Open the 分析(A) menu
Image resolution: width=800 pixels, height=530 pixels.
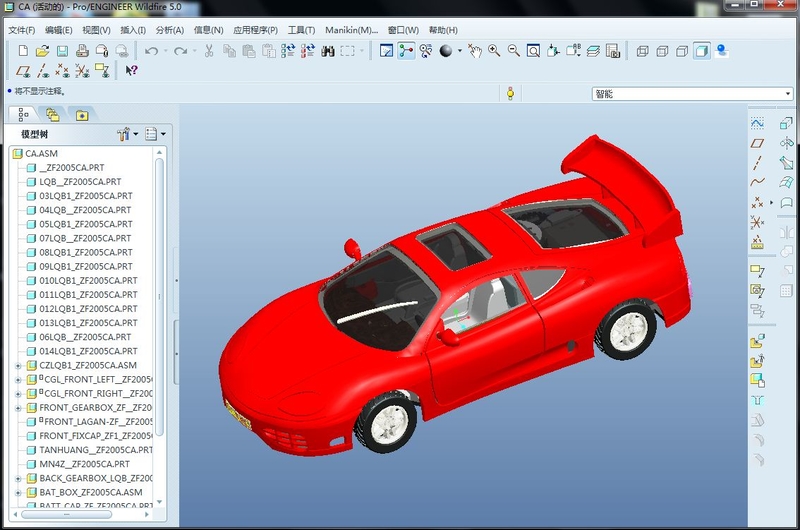pos(169,30)
